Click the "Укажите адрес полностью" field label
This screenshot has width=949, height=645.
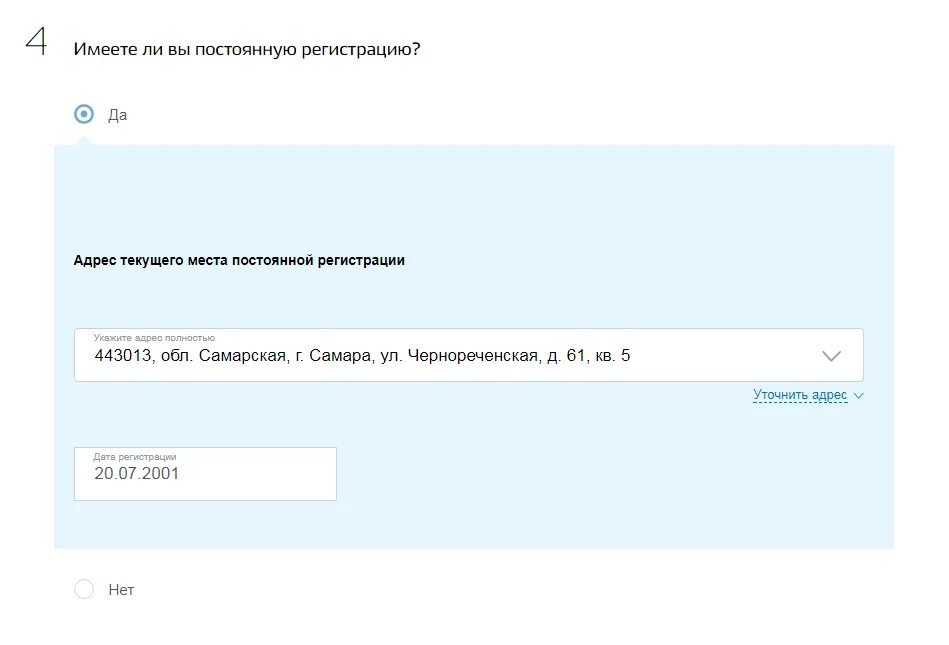pos(154,338)
